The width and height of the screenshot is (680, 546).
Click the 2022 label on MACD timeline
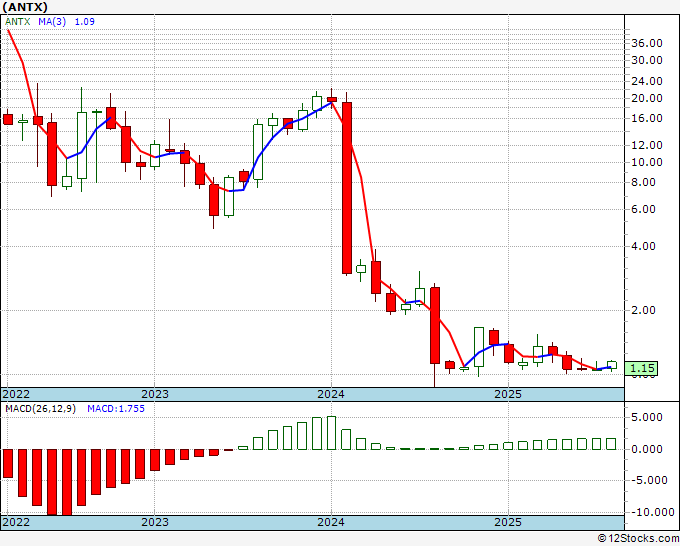pos(16,522)
